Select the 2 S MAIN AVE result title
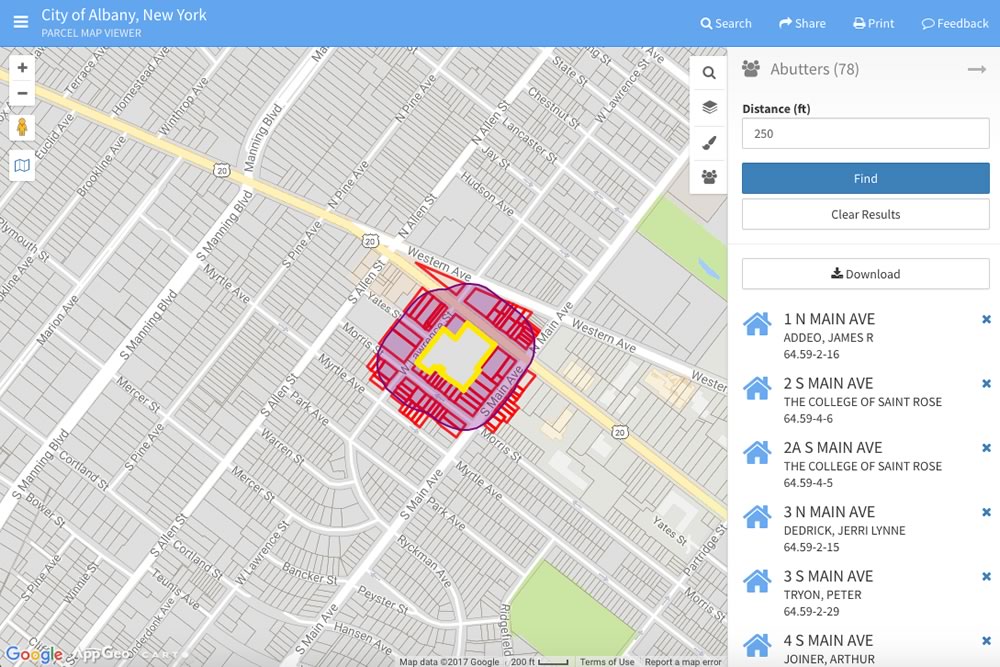 coord(828,384)
